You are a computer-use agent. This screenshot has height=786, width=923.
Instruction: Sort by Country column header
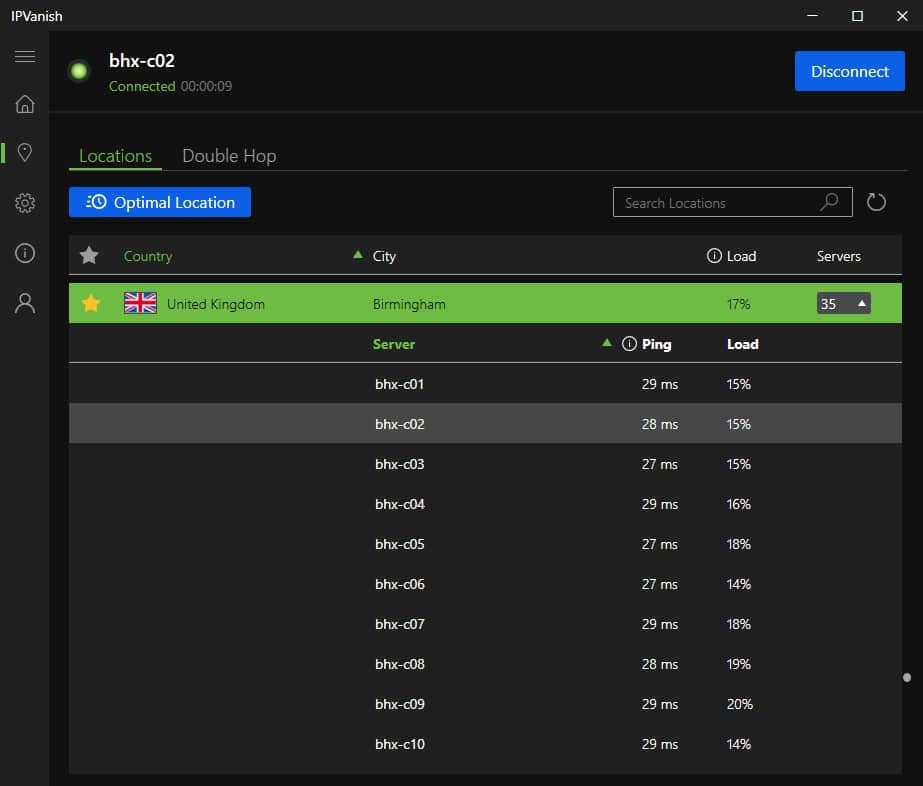[148, 256]
